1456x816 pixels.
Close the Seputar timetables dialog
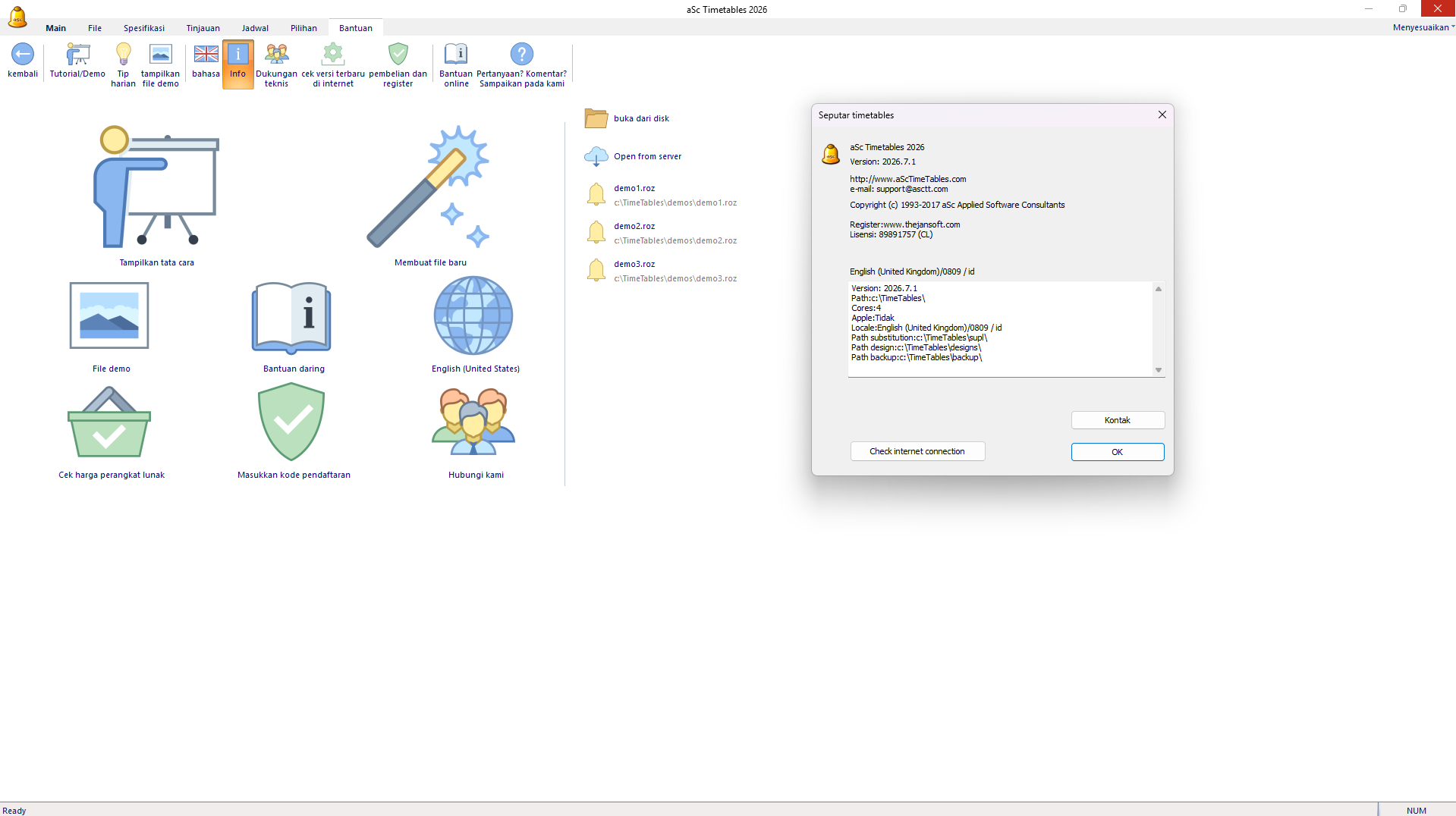click(x=1162, y=115)
